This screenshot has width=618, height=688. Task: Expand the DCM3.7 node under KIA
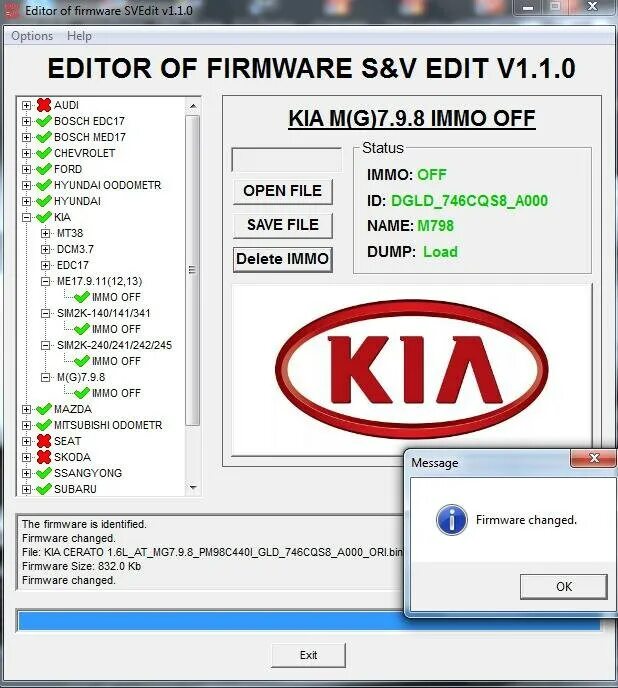click(45, 249)
